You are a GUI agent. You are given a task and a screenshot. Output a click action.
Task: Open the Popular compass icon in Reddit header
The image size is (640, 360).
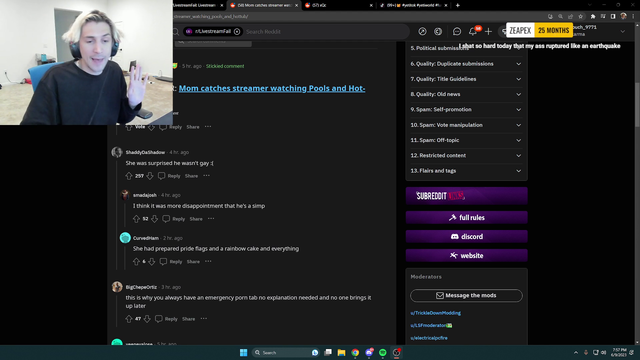(x=422, y=31)
